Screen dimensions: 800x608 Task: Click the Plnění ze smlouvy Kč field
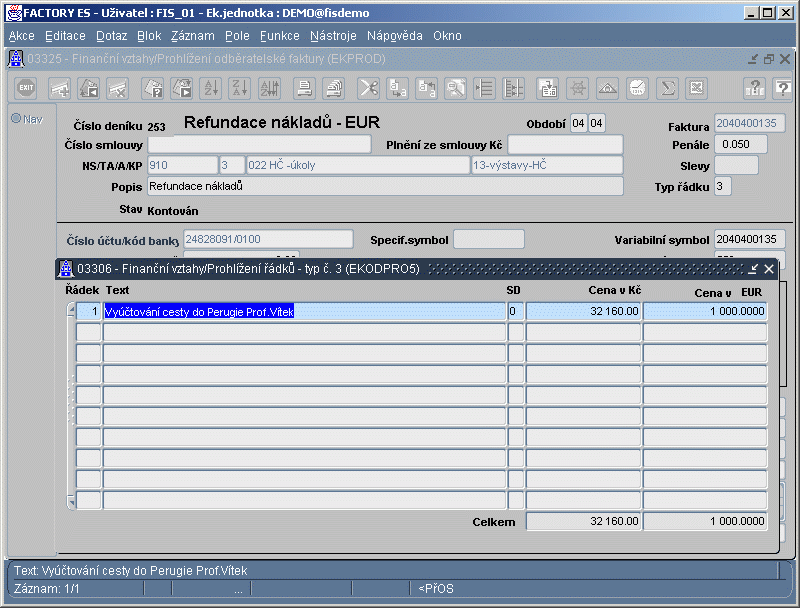(x=565, y=144)
